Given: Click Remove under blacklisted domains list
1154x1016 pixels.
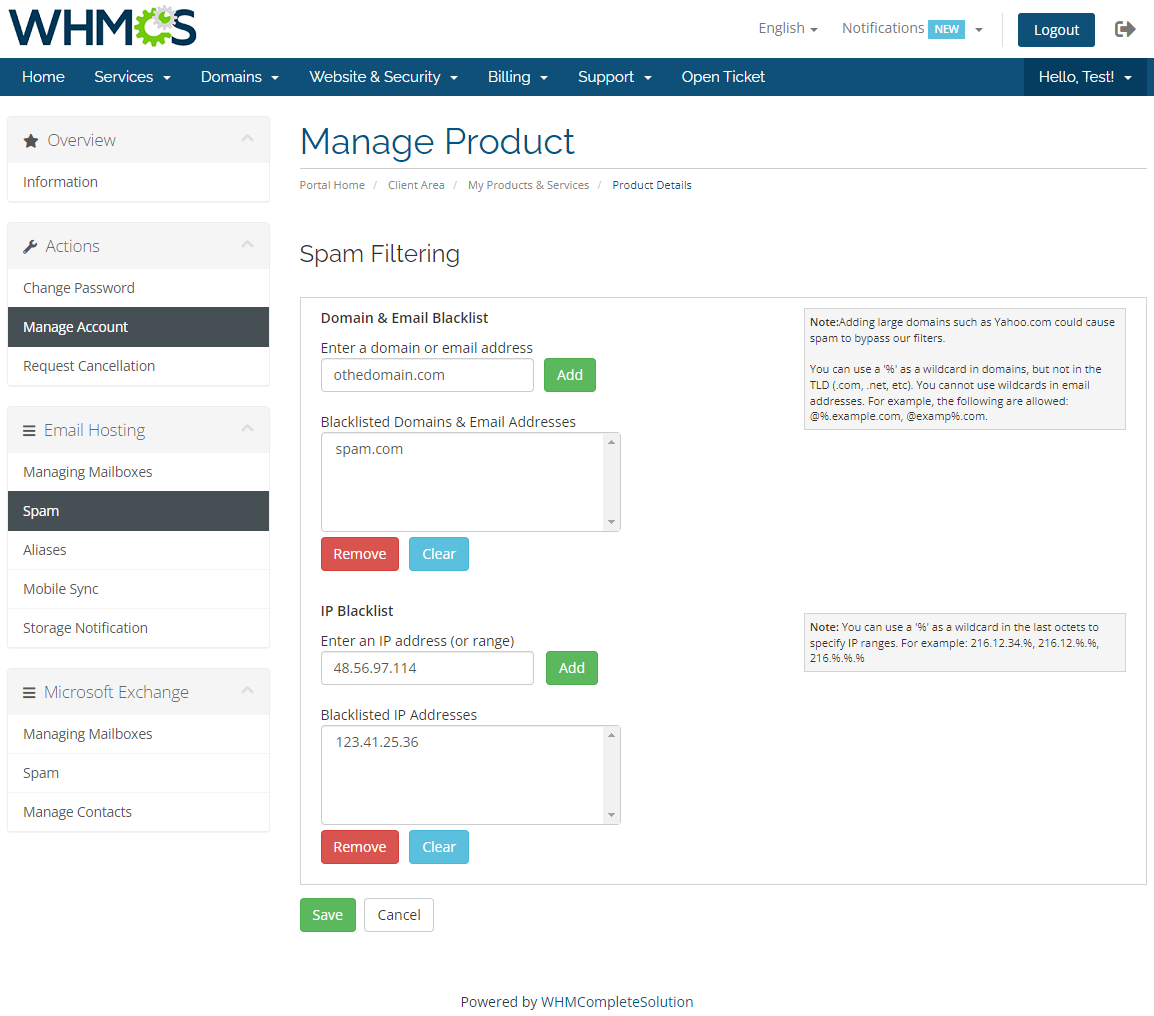Looking at the screenshot, I should (x=360, y=554).
